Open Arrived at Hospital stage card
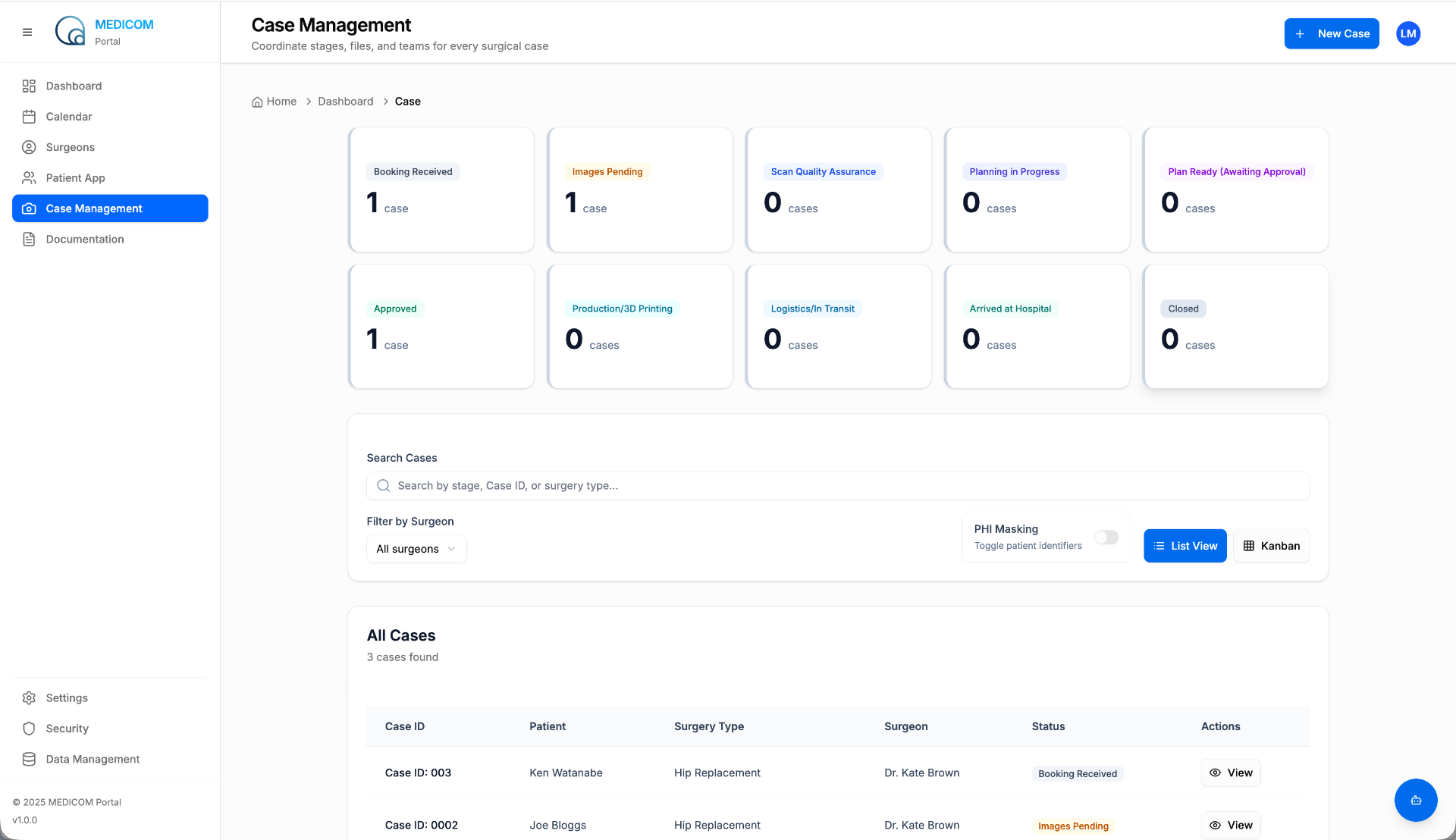This screenshot has width=1456, height=840. [1037, 327]
